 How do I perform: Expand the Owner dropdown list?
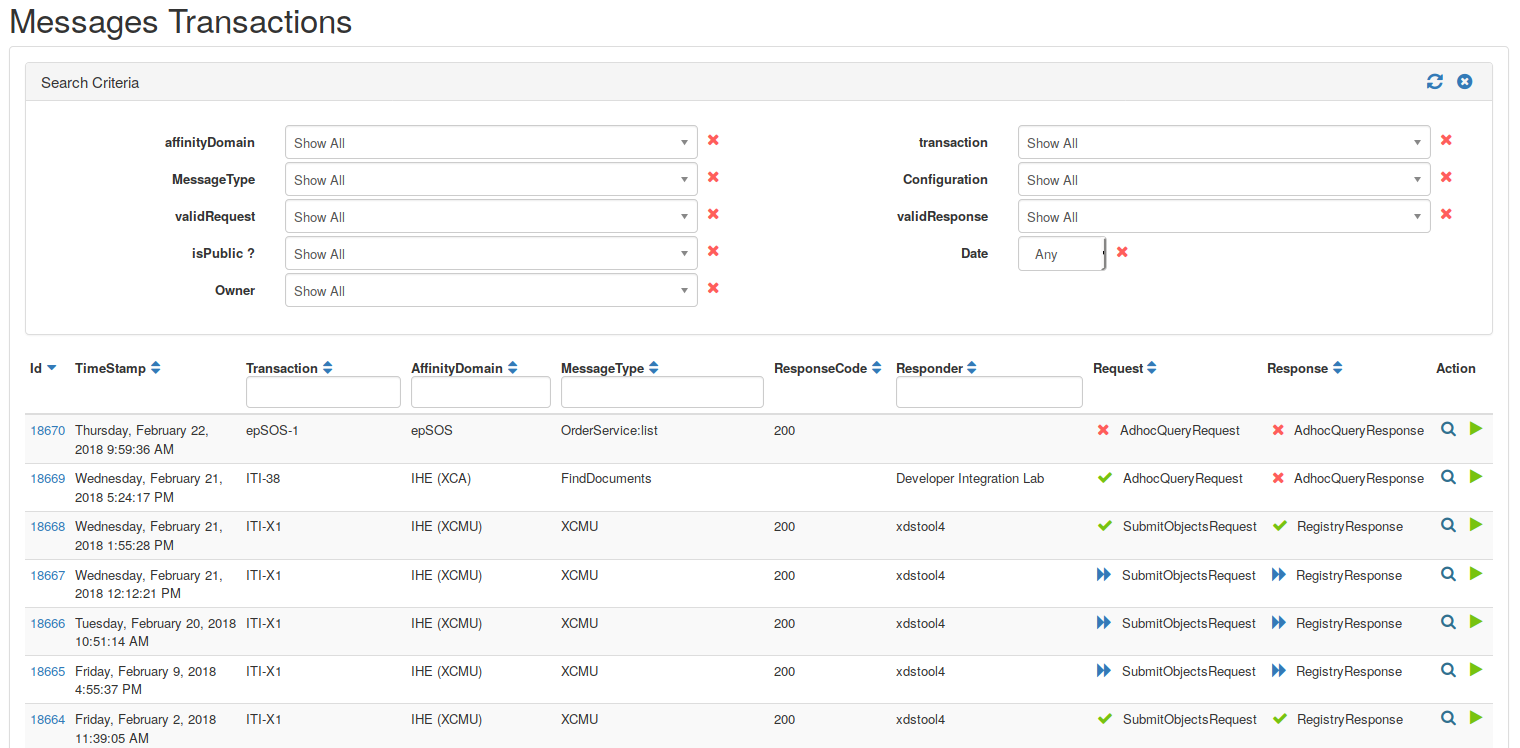491,291
